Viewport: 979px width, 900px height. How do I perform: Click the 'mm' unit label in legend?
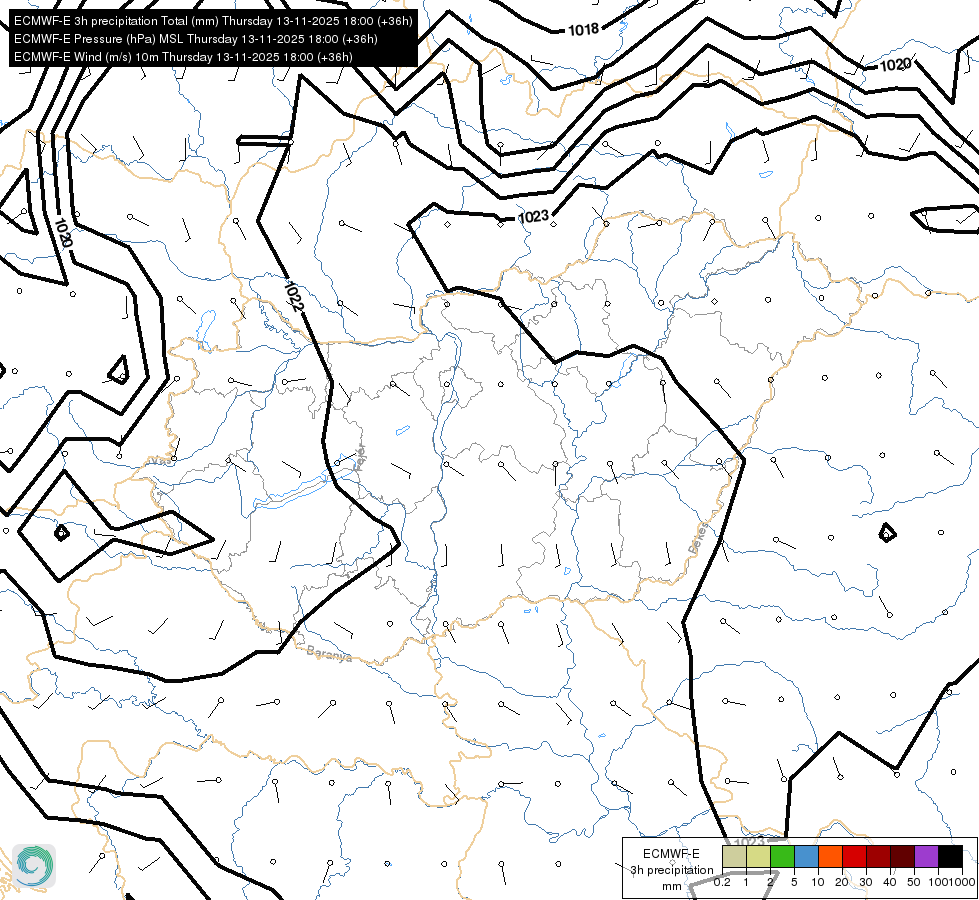(672, 886)
